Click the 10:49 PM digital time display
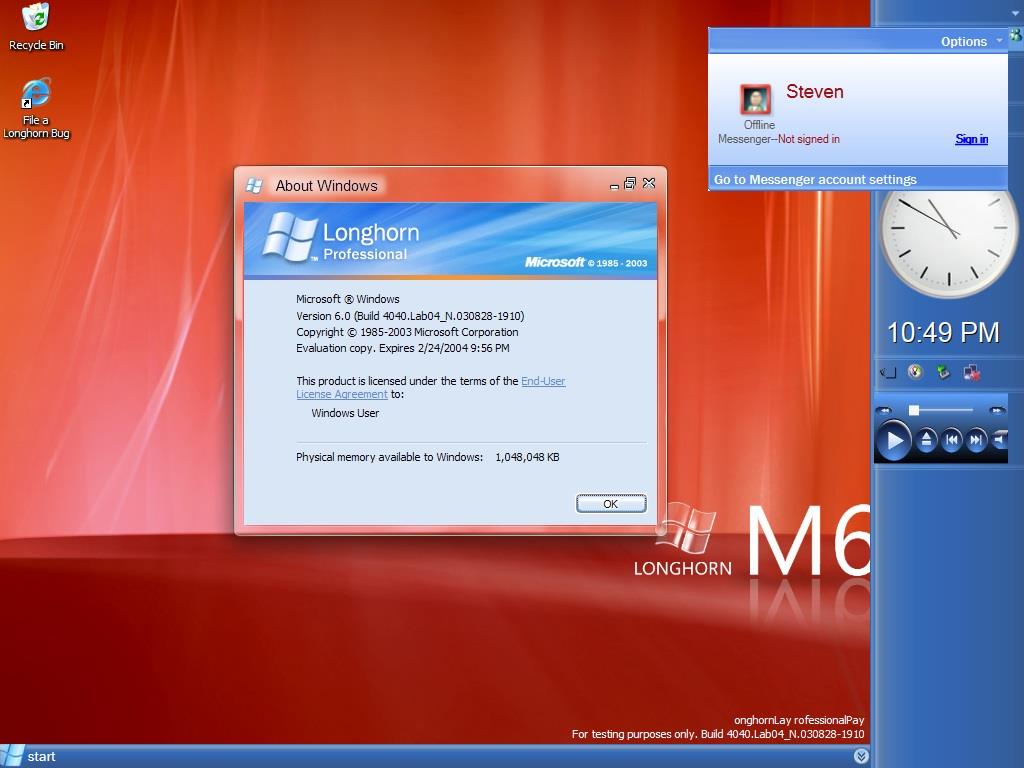 point(943,332)
